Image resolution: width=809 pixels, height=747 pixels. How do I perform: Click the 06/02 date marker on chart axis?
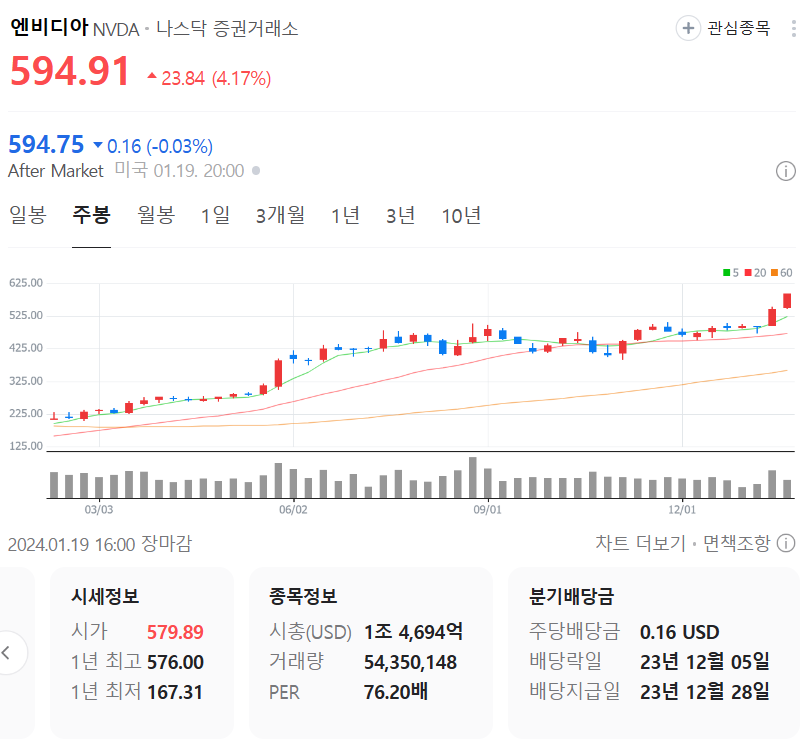293,510
